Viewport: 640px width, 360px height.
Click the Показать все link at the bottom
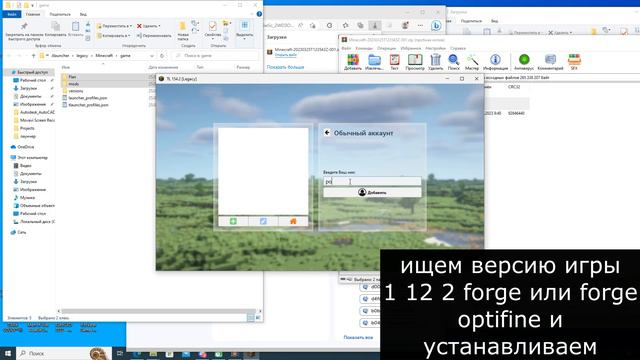point(358,338)
